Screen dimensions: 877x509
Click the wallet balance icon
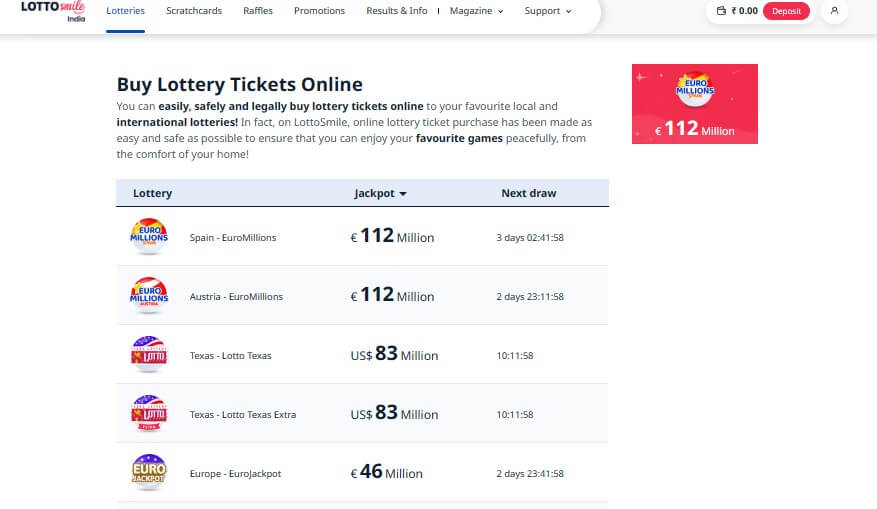(x=721, y=11)
